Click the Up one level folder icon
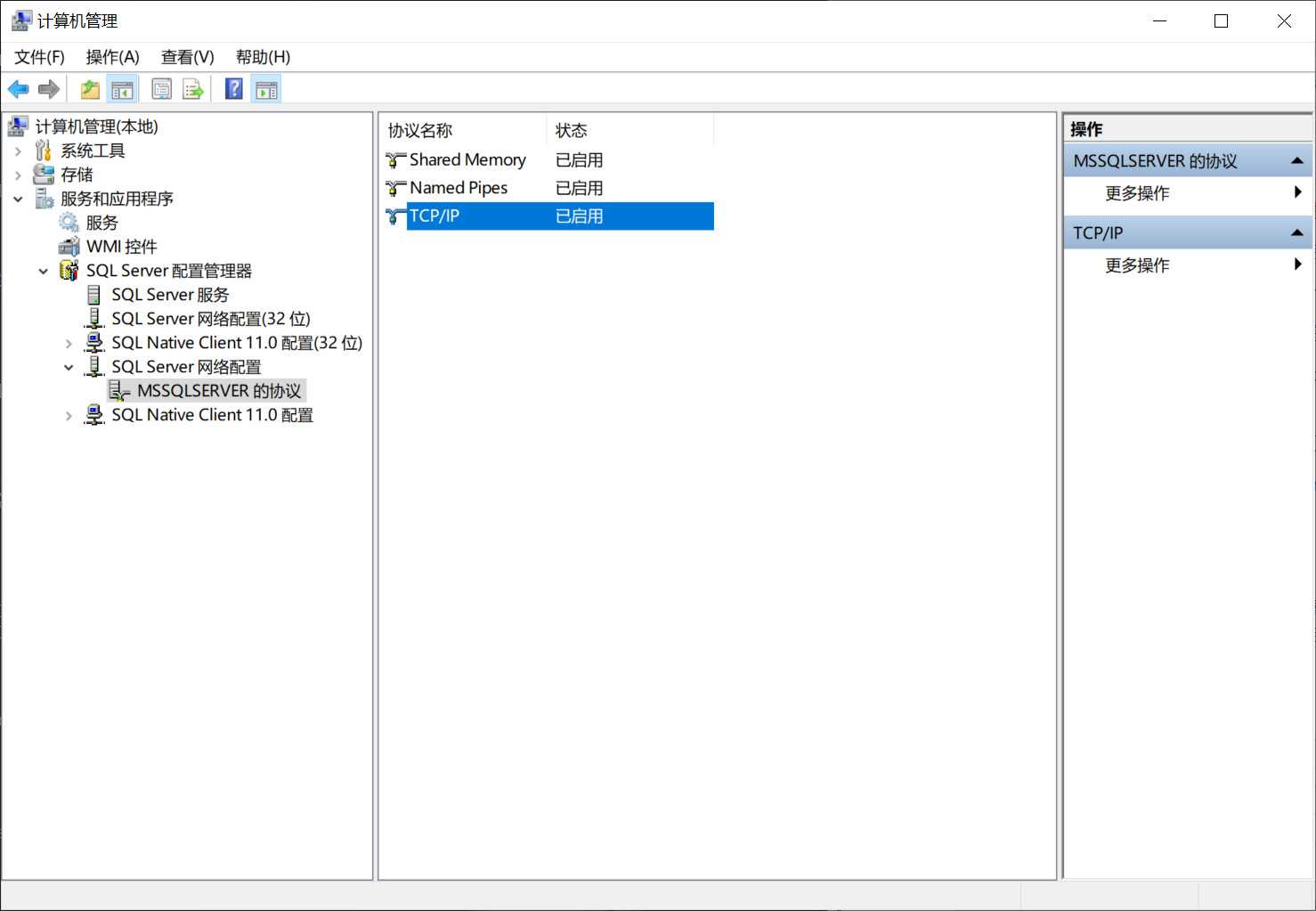The height and width of the screenshot is (911, 1316). [x=90, y=89]
